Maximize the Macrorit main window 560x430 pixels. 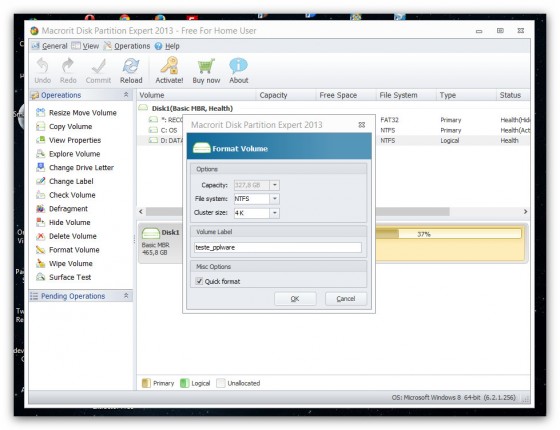pos(500,31)
